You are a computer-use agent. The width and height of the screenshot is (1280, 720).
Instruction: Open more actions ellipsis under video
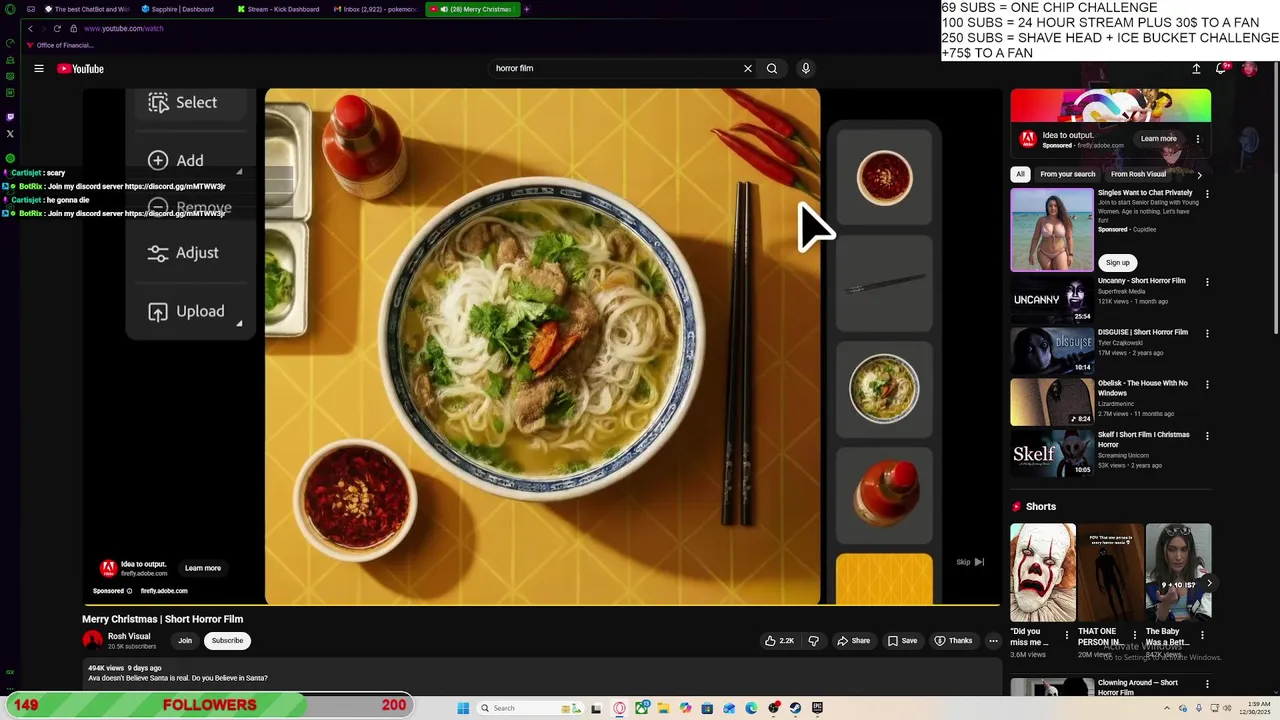click(x=993, y=641)
